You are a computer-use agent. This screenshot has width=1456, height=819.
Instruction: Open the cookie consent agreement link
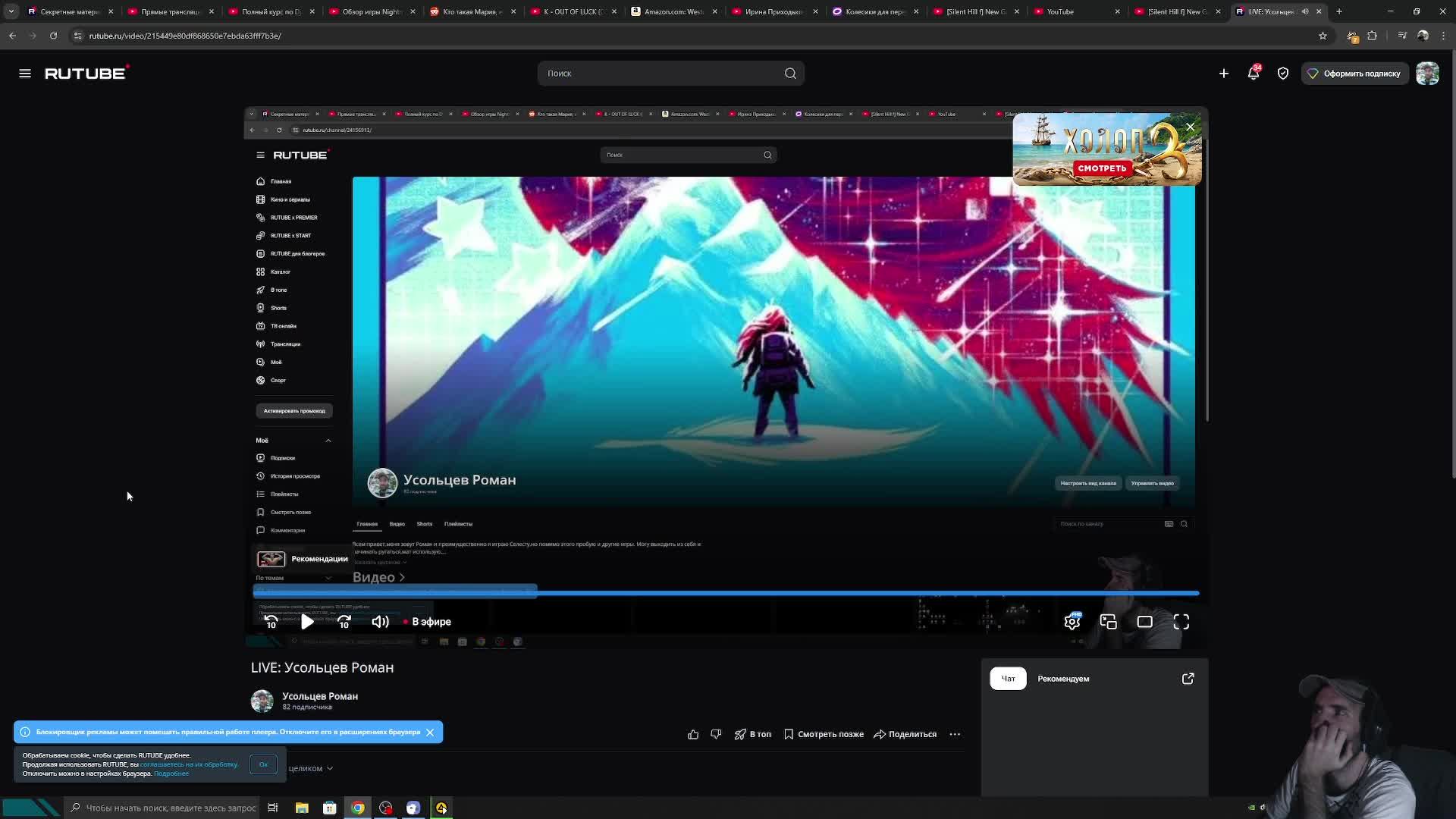[189, 764]
